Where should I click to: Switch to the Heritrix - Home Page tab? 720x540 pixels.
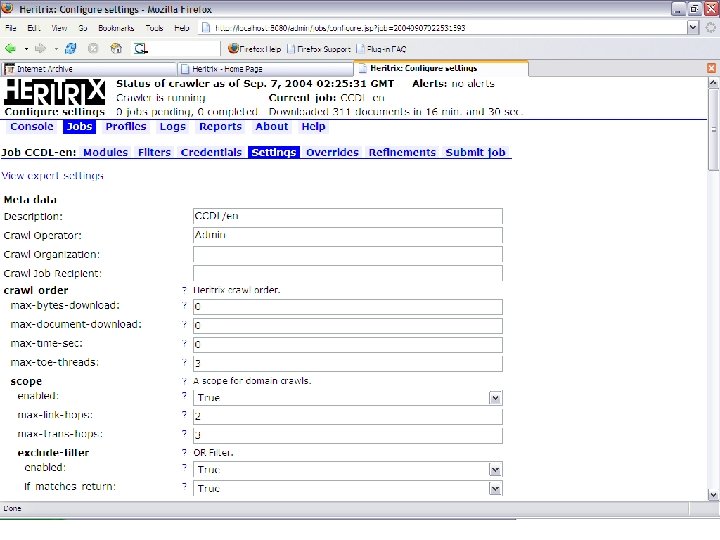point(265,69)
